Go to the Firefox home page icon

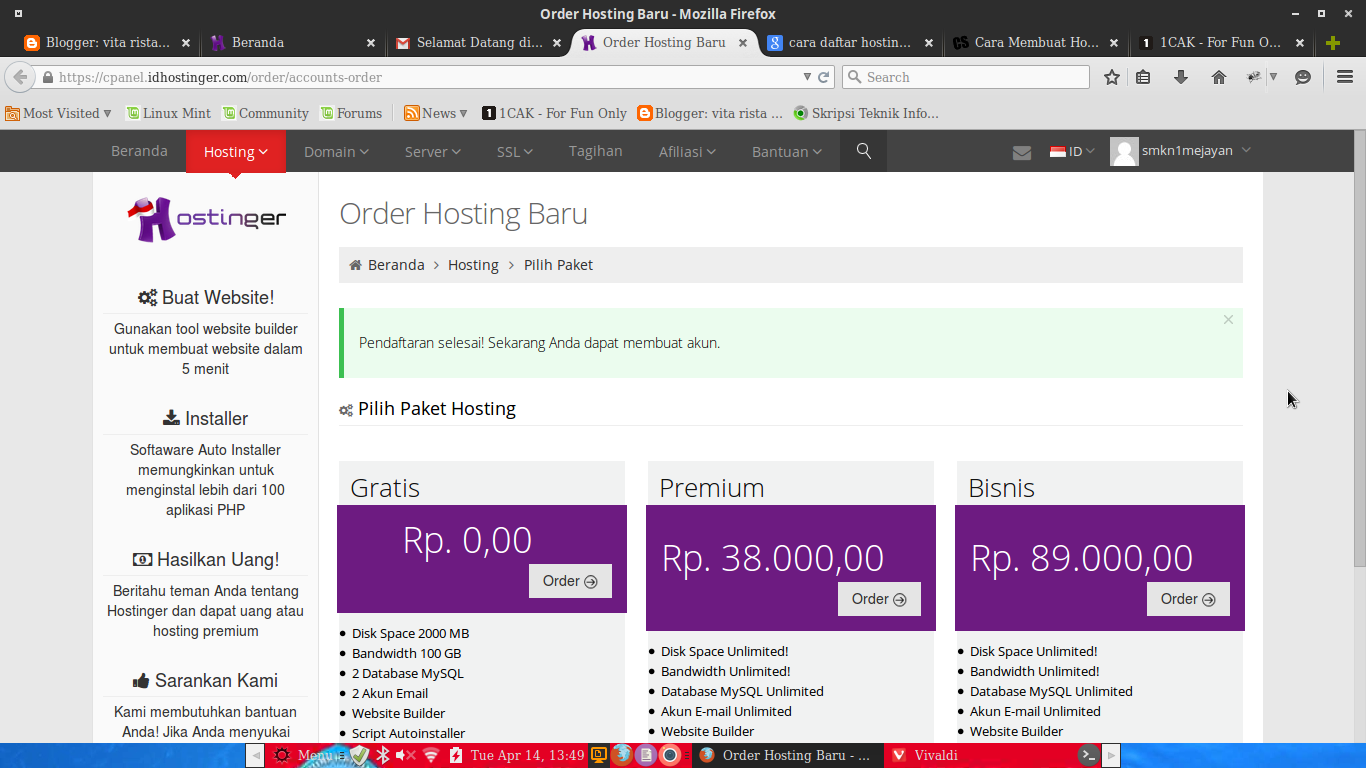tap(1219, 77)
